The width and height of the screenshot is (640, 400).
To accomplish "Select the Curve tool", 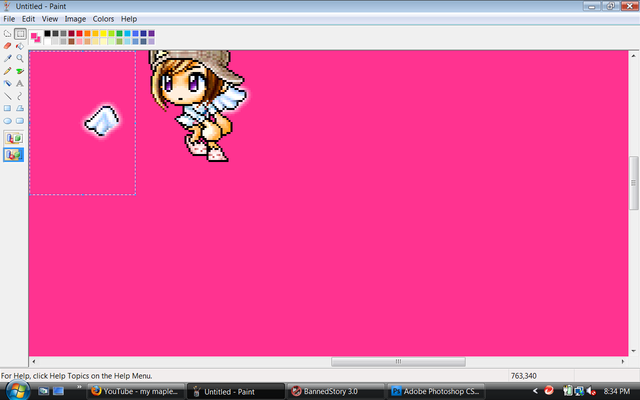I will point(20,96).
